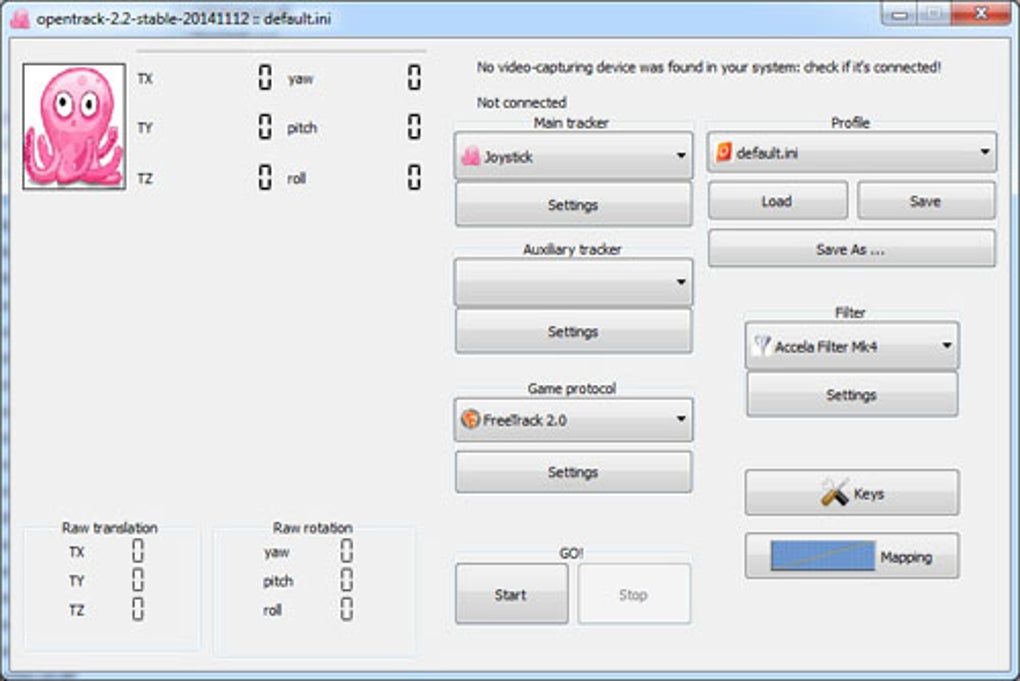Click the Load profile button
Viewport: 1020px width, 681px height.
(x=777, y=201)
